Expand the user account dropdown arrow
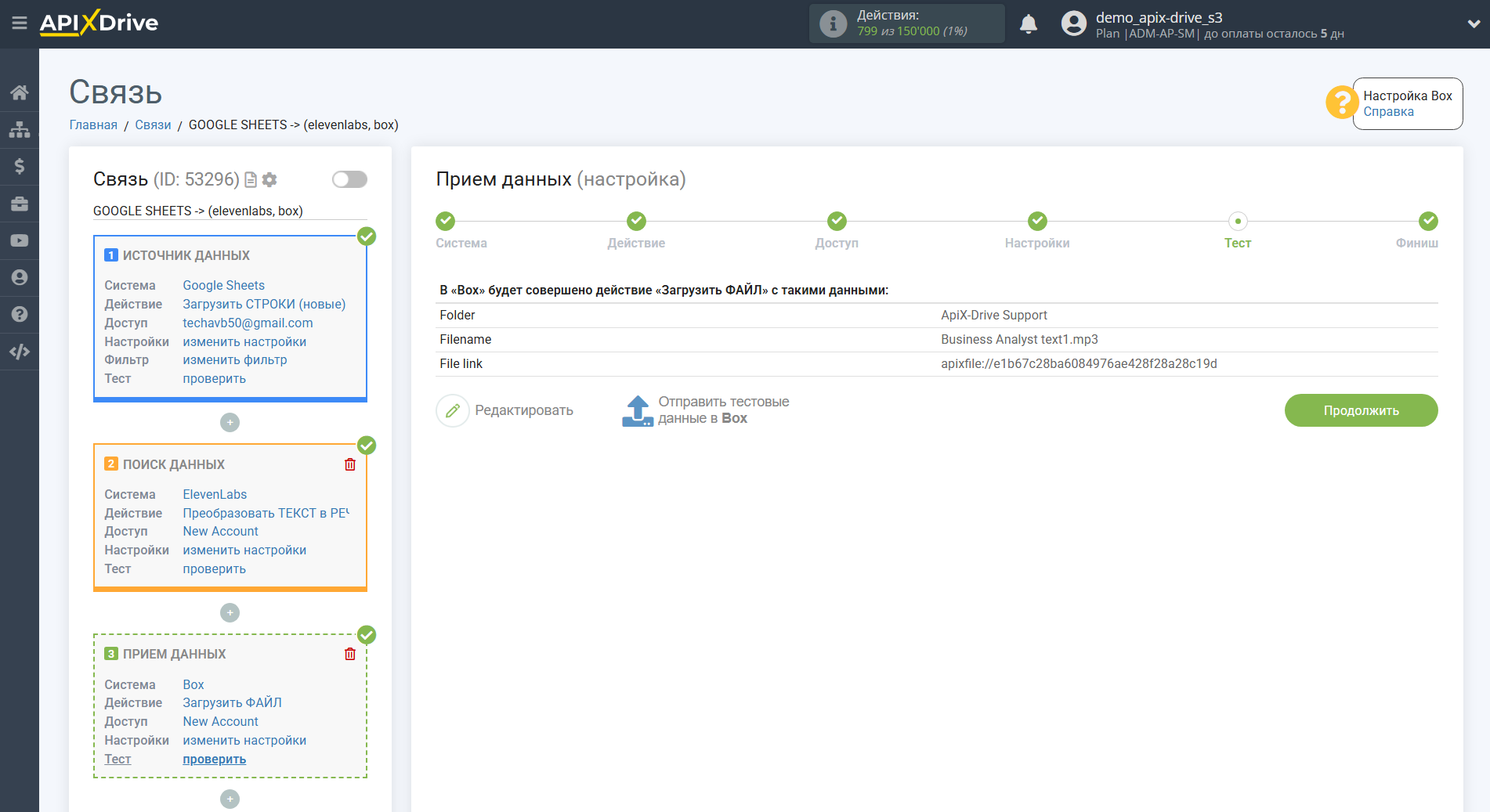Screen dimensions: 1490x812 click(1473, 24)
